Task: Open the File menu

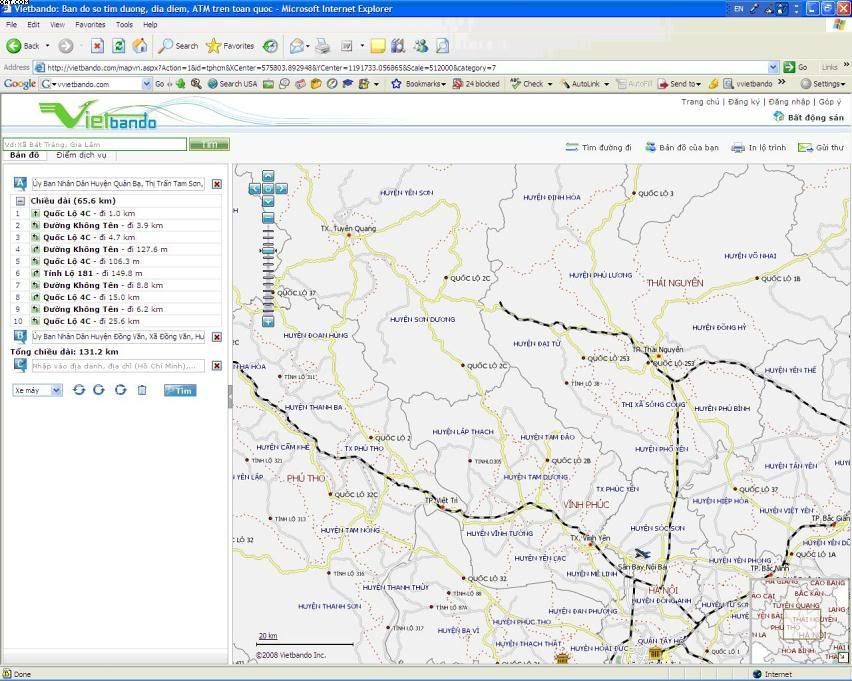Action: (x=11, y=24)
